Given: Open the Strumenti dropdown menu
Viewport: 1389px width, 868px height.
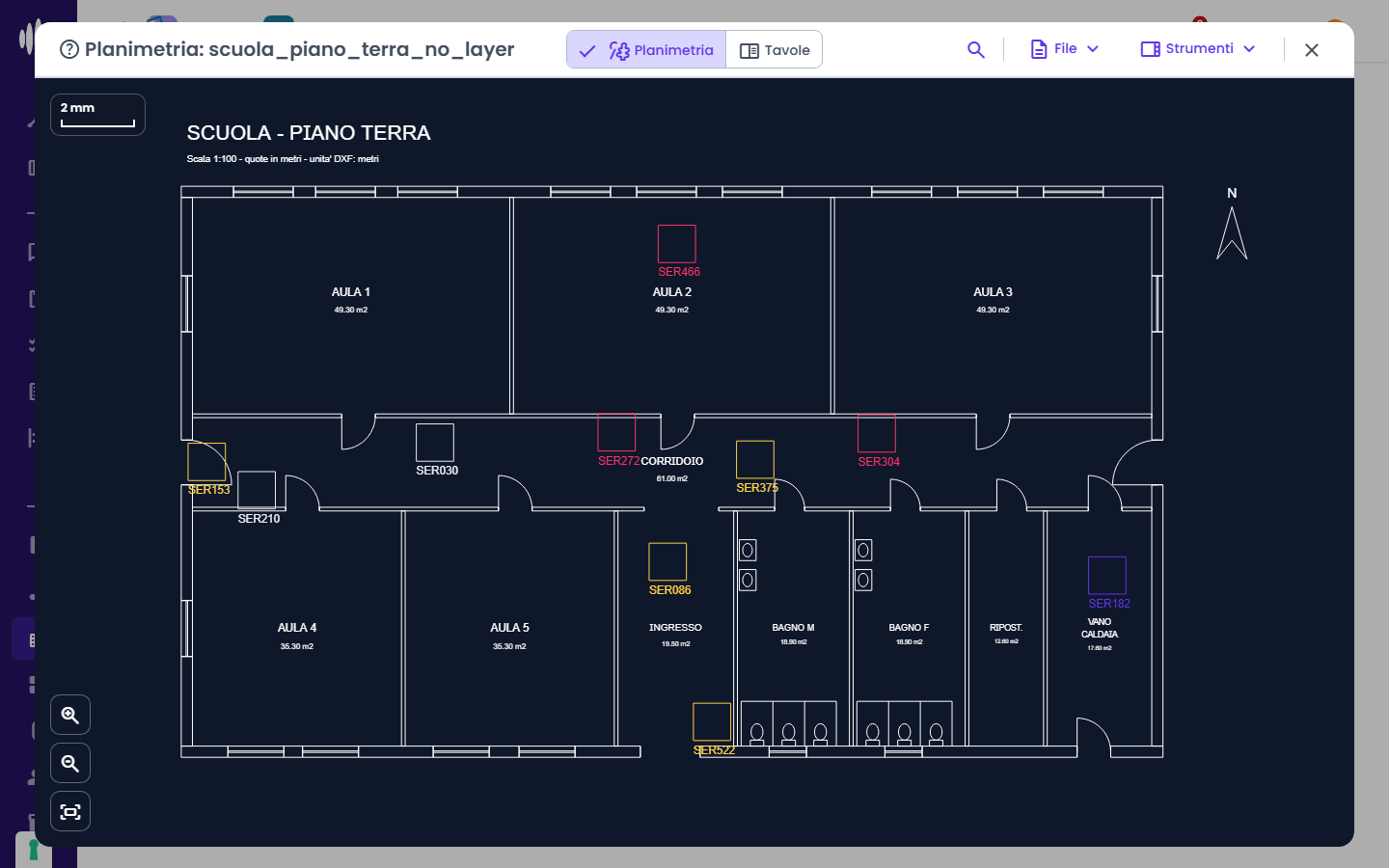Looking at the screenshot, I should pos(1198,49).
